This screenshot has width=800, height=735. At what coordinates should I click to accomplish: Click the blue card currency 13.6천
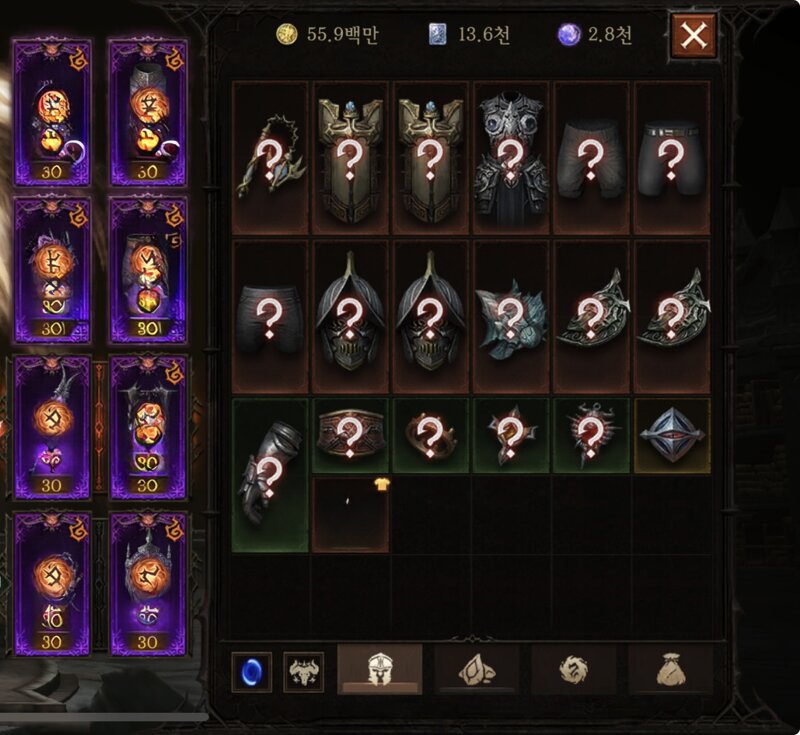click(x=469, y=34)
